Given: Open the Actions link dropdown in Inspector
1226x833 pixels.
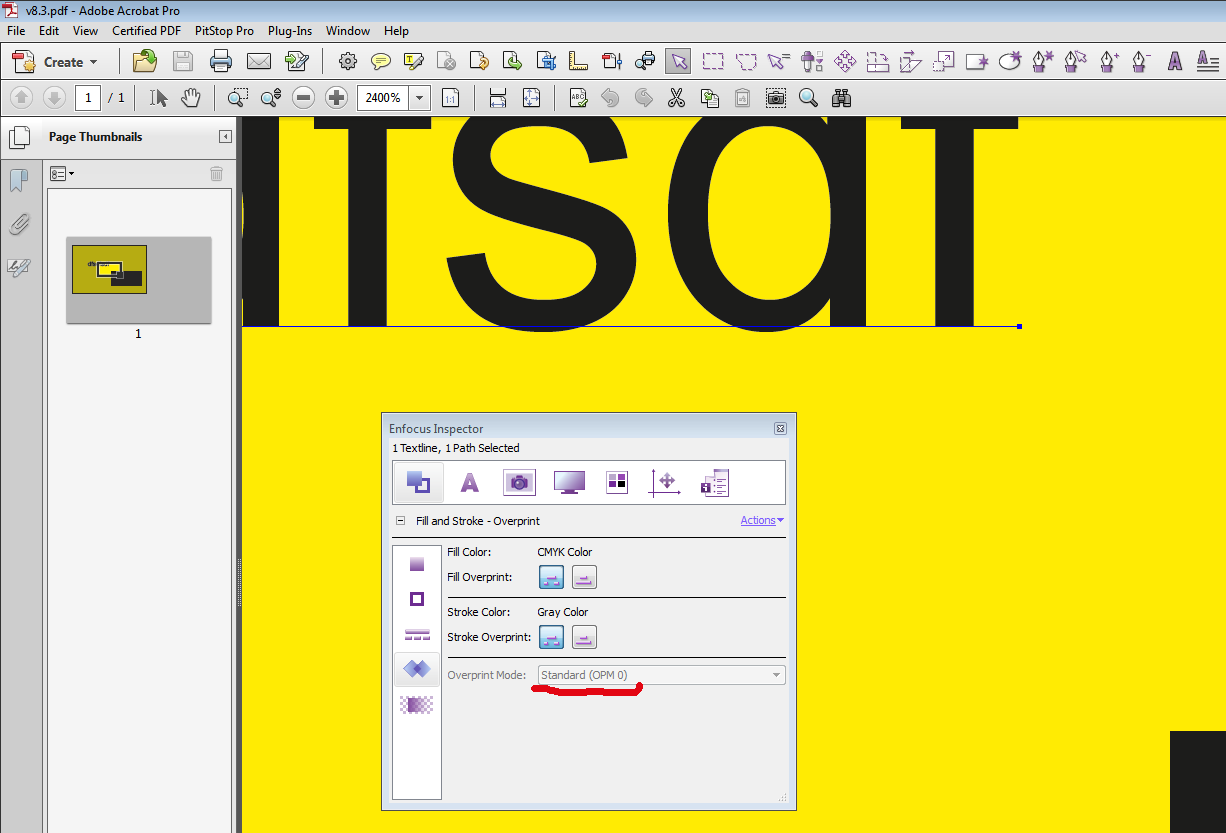Looking at the screenshot, I should [x=762, y=520].
